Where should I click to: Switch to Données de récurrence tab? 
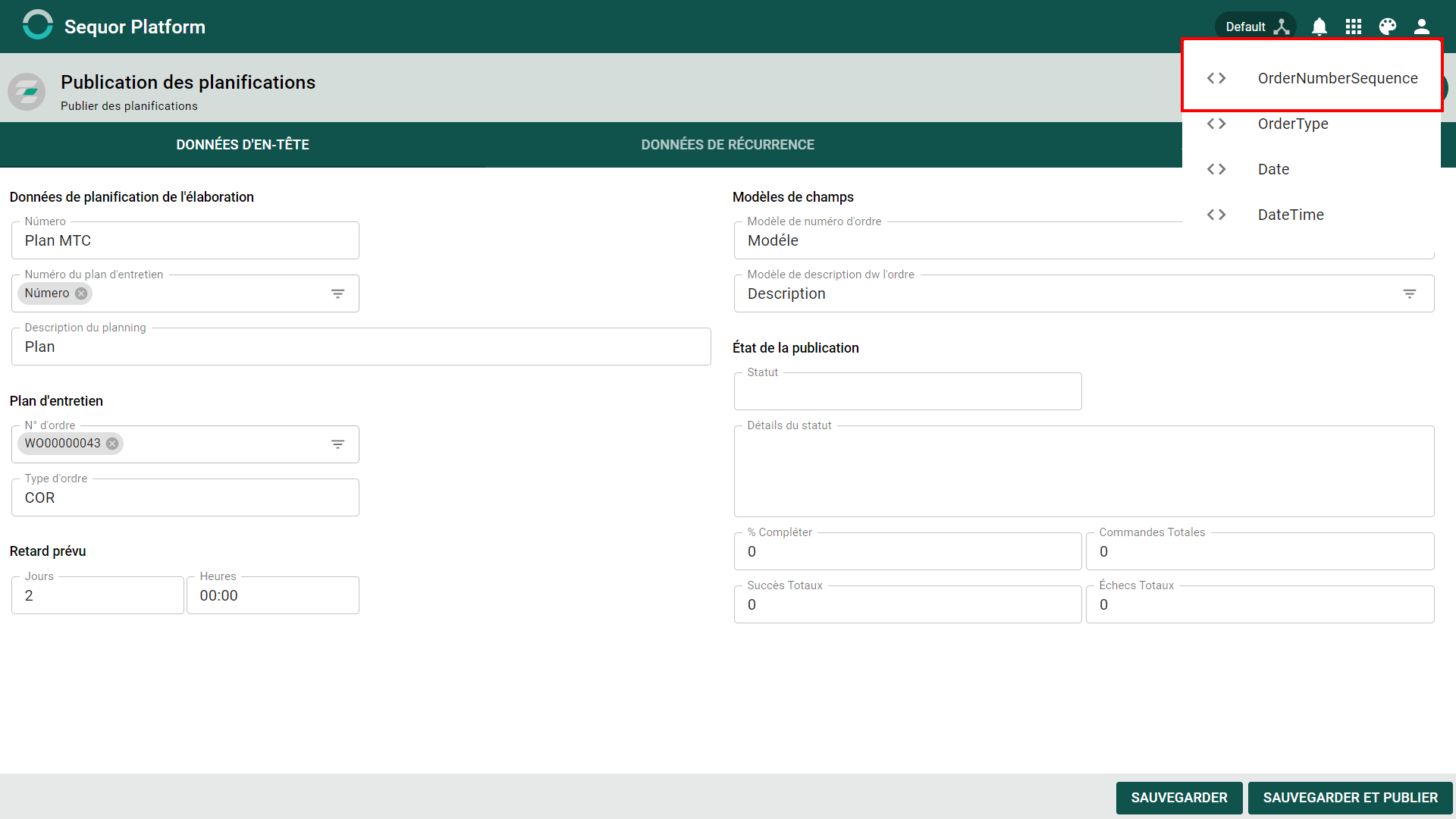point(728,144)
